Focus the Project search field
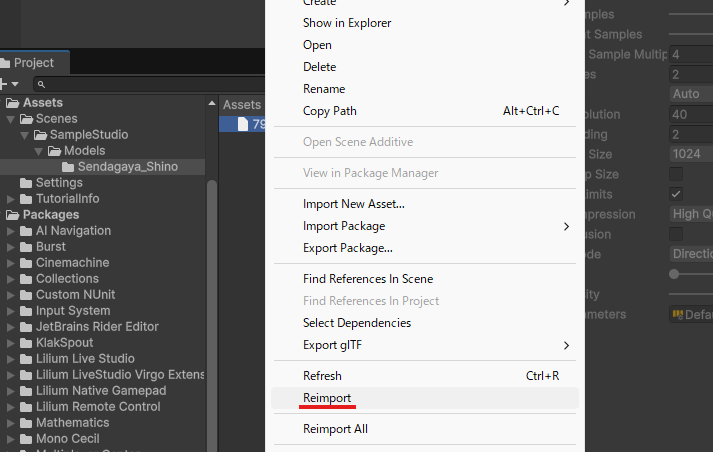 tap(149, 84)
